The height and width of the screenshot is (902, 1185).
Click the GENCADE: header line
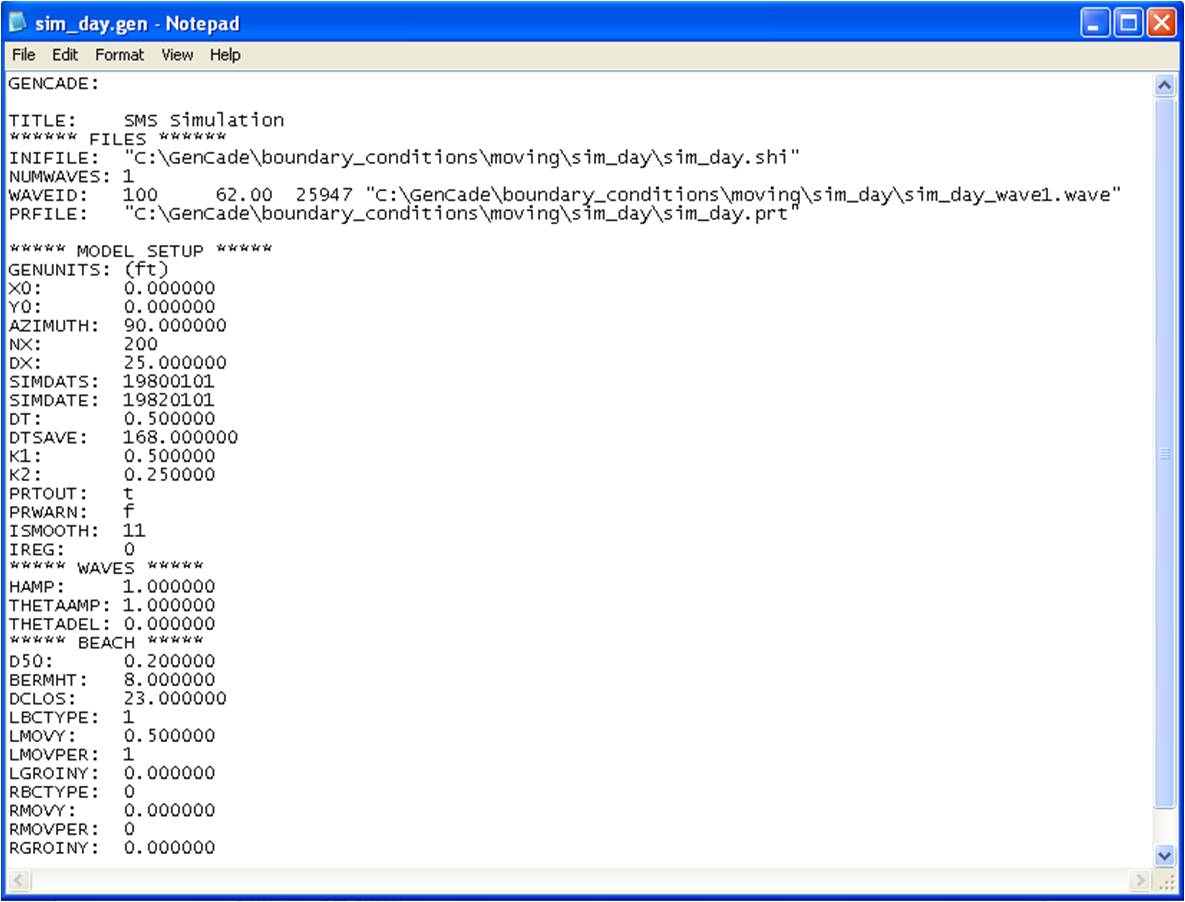click(x=54, y=84)
